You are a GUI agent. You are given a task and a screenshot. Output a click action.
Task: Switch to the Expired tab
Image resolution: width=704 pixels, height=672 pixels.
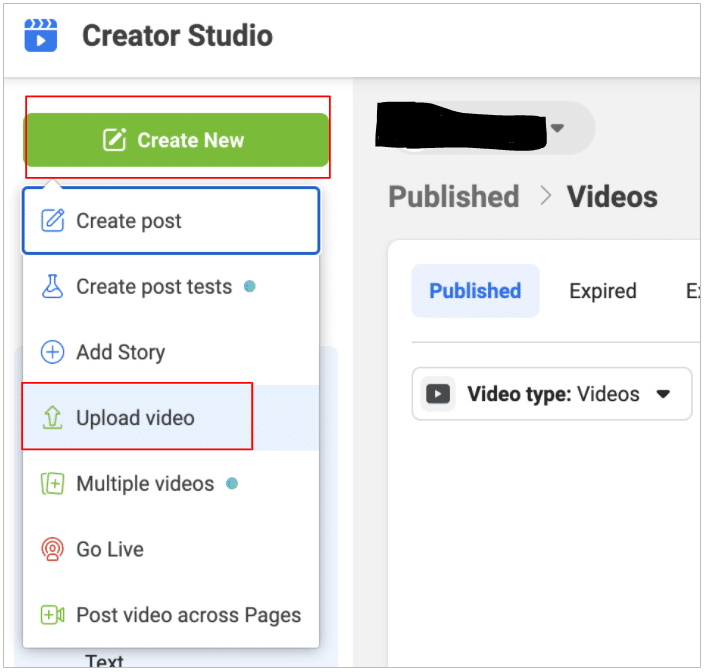pyautogui.click(x=603, y=291)
